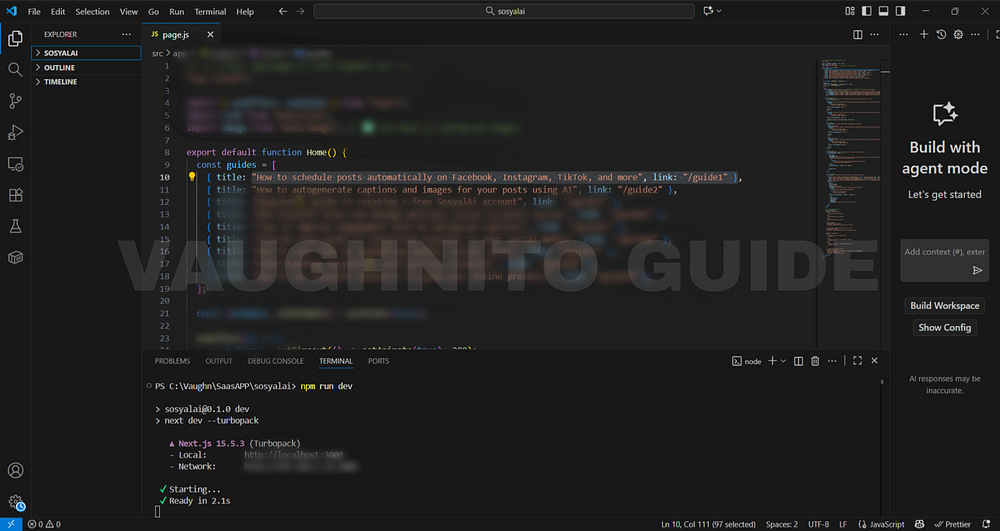Open the Copilot chat icon in title bar
Screen dimensions: 1000x531
[x=708, y=11]
